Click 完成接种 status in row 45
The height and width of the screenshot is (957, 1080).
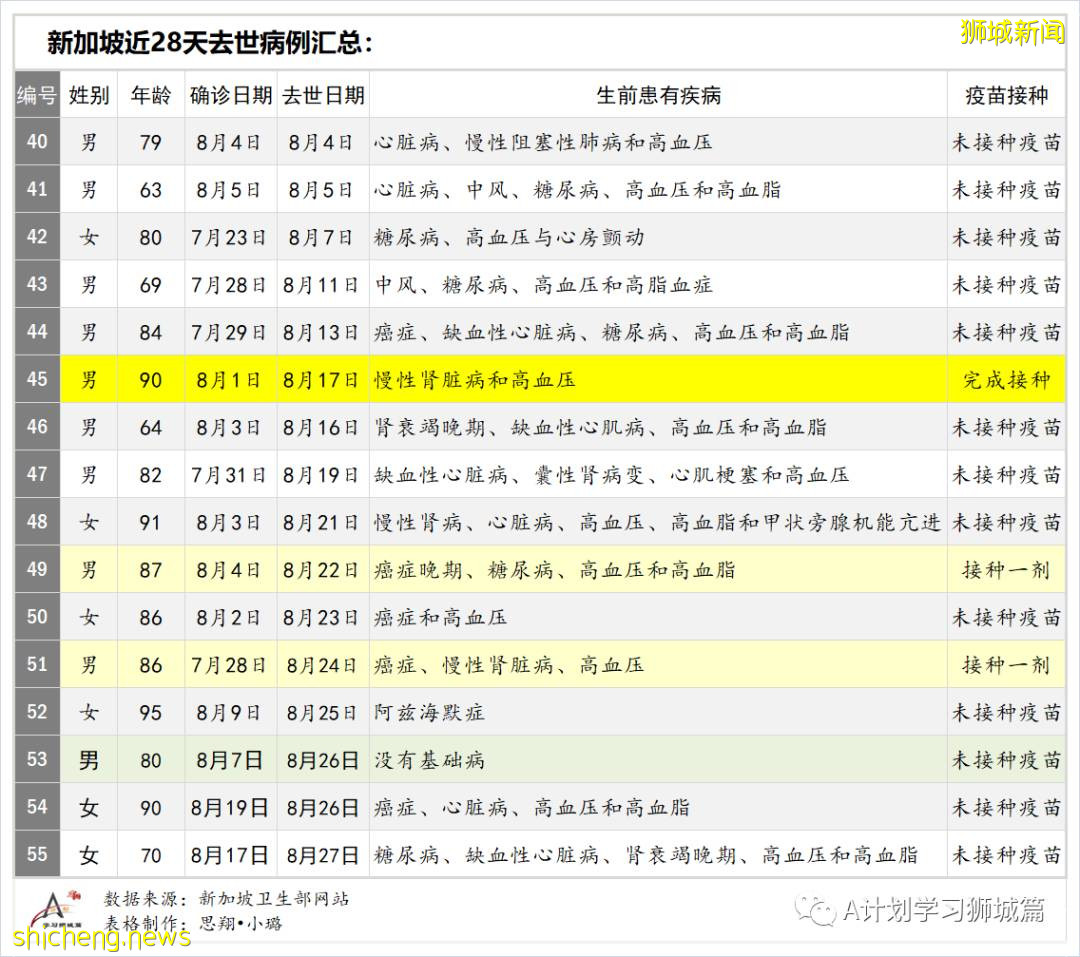tap(1006, 380)
